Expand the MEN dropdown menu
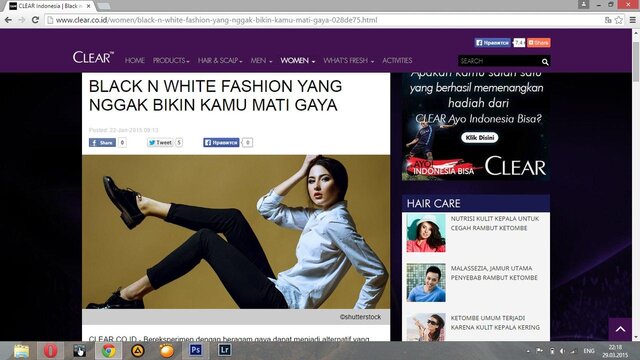Image resolution: width=640 pixels, height=360 pixels. coord(261,60)
